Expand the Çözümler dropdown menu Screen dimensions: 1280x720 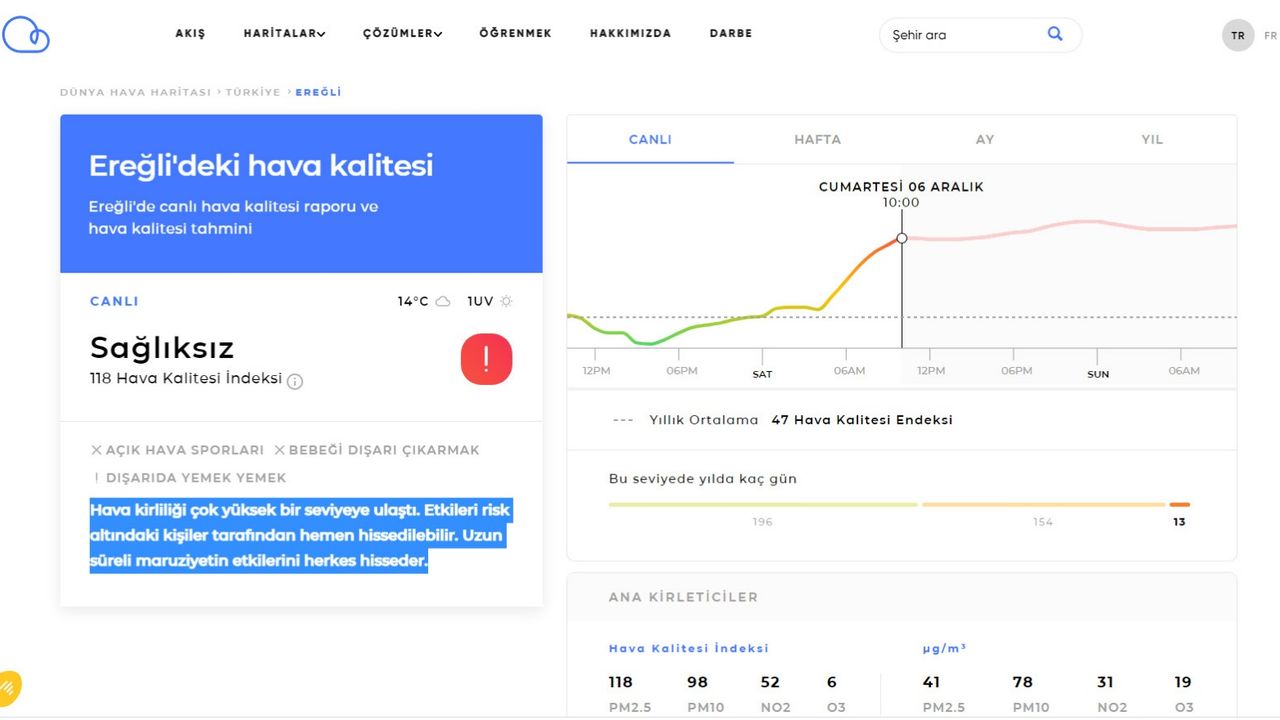402,33
